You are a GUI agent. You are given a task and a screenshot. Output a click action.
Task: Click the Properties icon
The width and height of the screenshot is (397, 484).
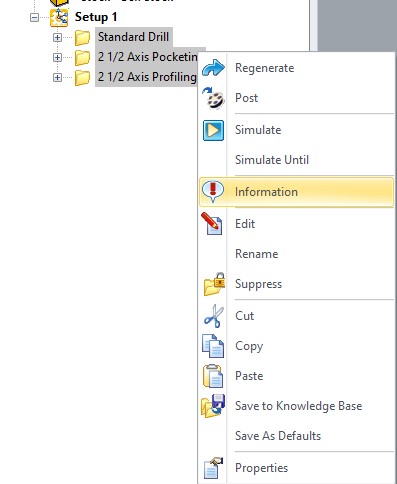point(213,468)
